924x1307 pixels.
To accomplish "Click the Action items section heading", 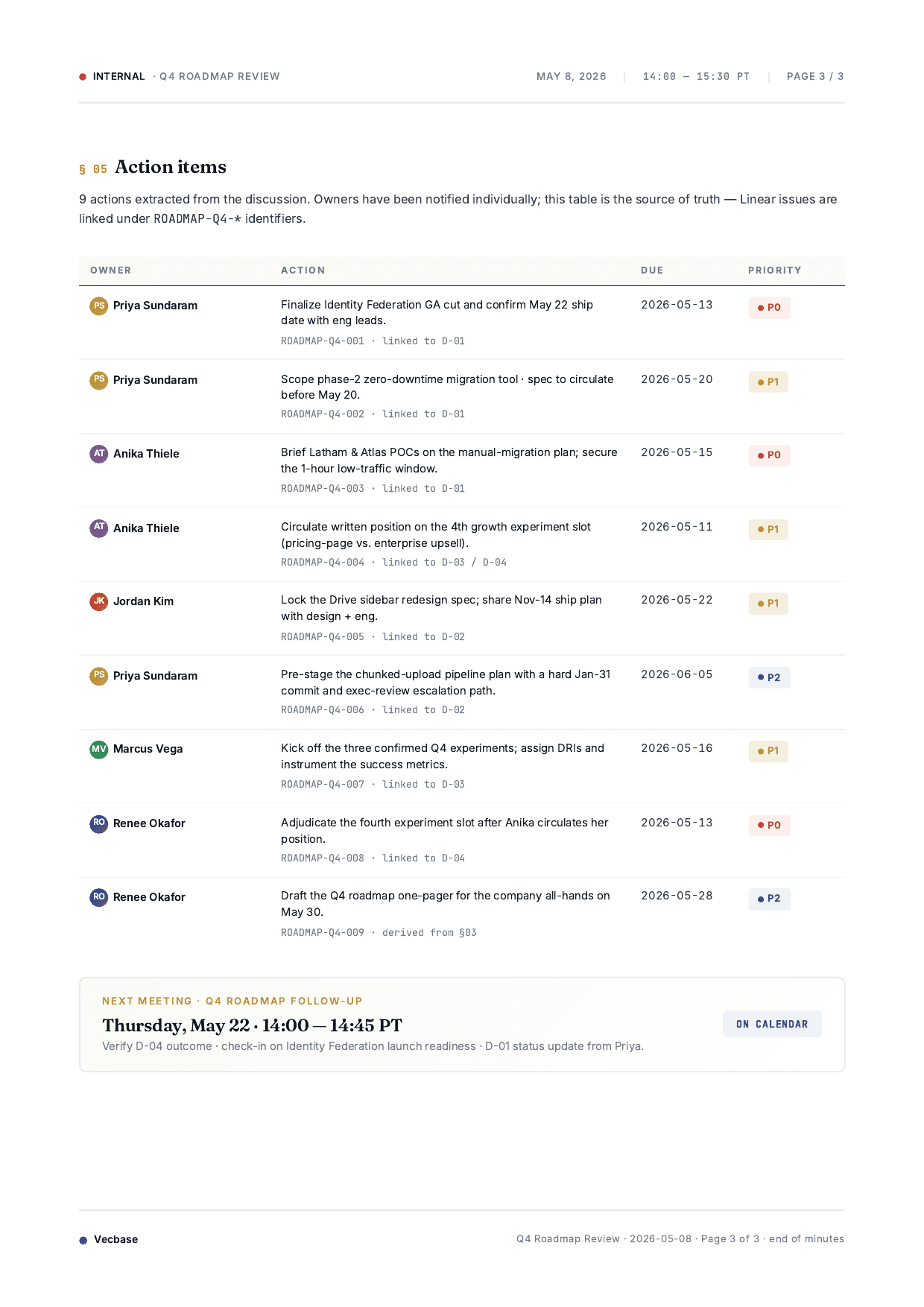I will coord(171,167).
